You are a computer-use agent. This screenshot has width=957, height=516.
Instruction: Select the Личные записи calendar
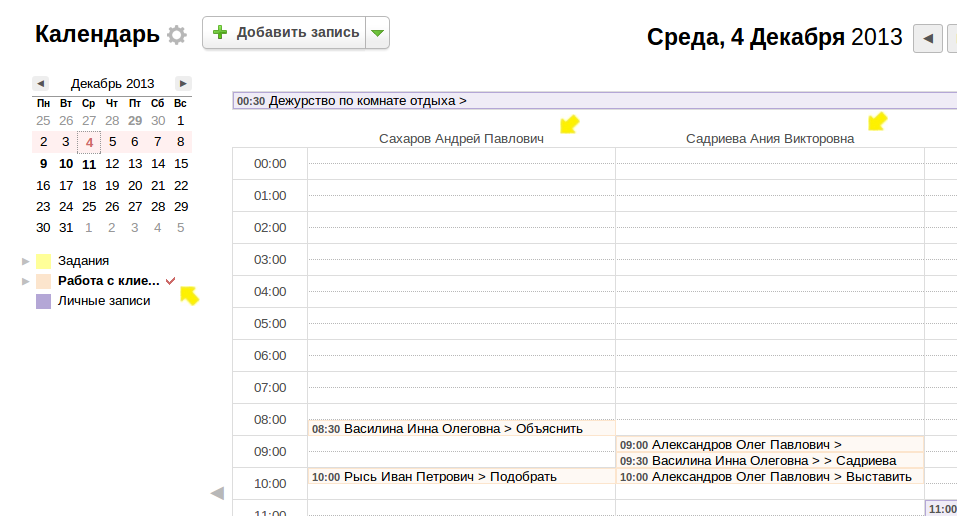pyautogui.click(x=104, y=300)
